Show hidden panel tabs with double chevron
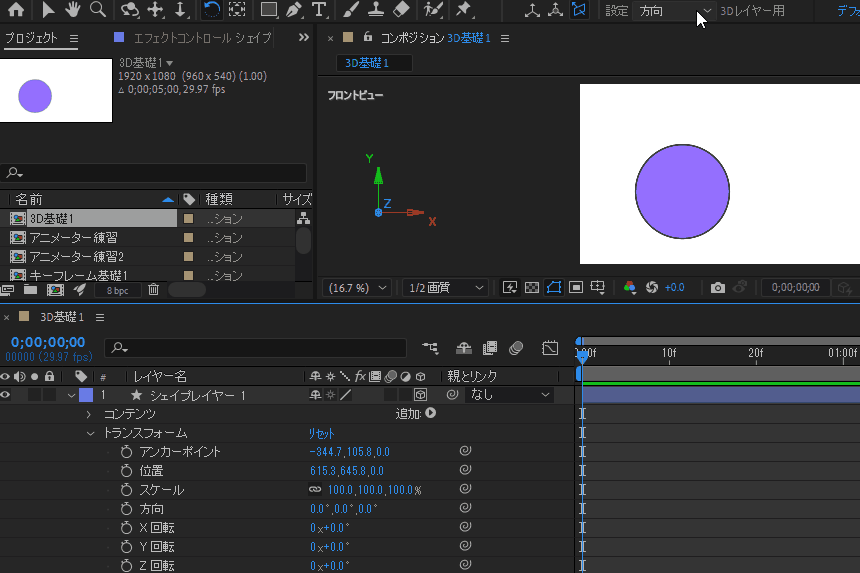Viewport: 860px width, 573px height. pos(303,37)
